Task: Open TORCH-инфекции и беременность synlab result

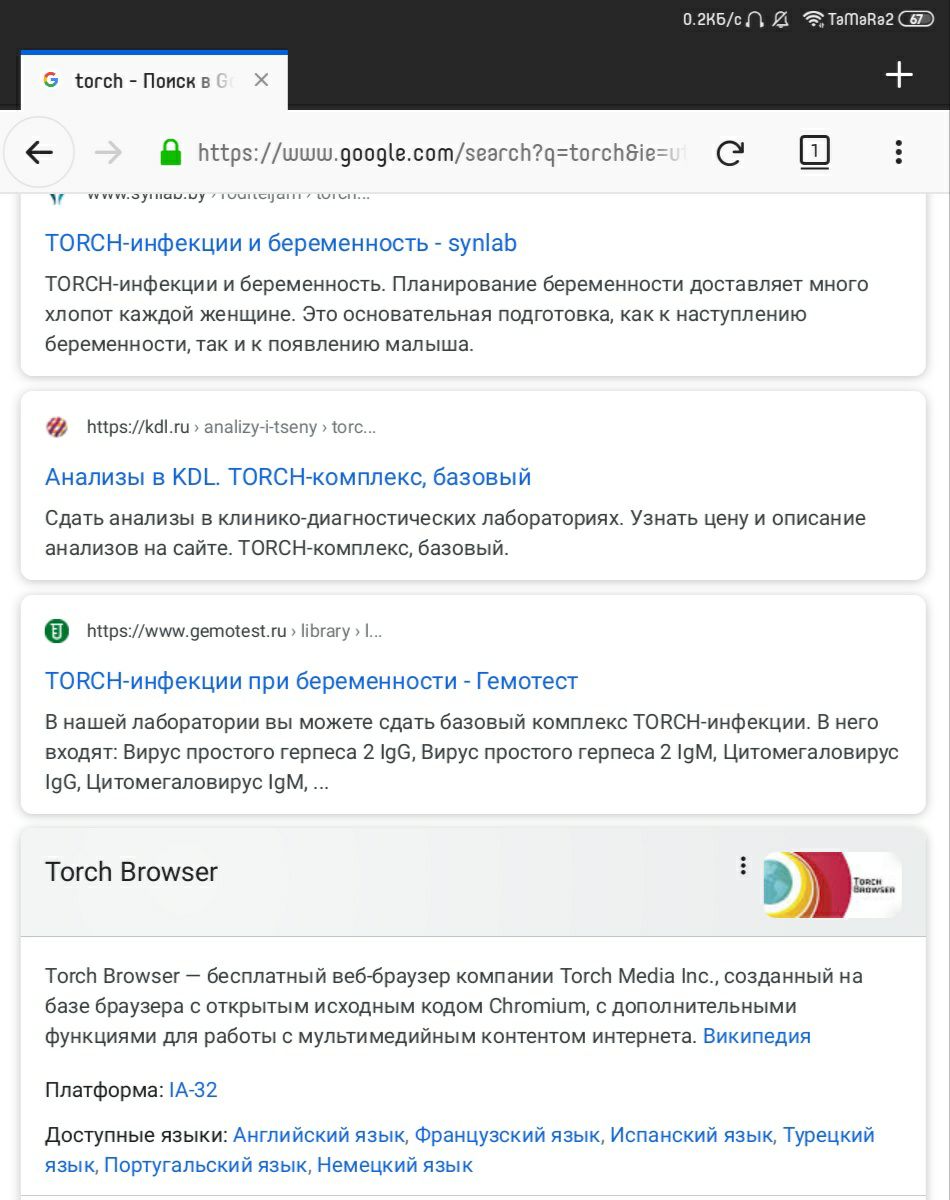Action: pos(281,244)
